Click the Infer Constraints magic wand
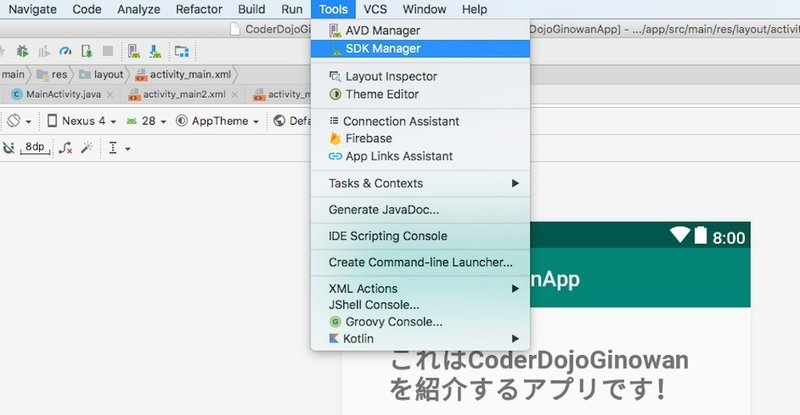Viewport: 800px width, 415px height. click(x=87, y=148)
